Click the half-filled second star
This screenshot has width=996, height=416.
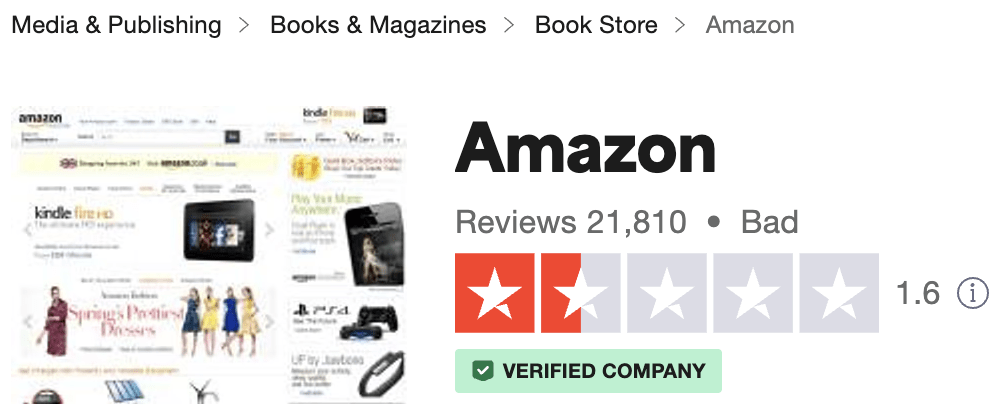pyautogui.click(x=581, y=293)
